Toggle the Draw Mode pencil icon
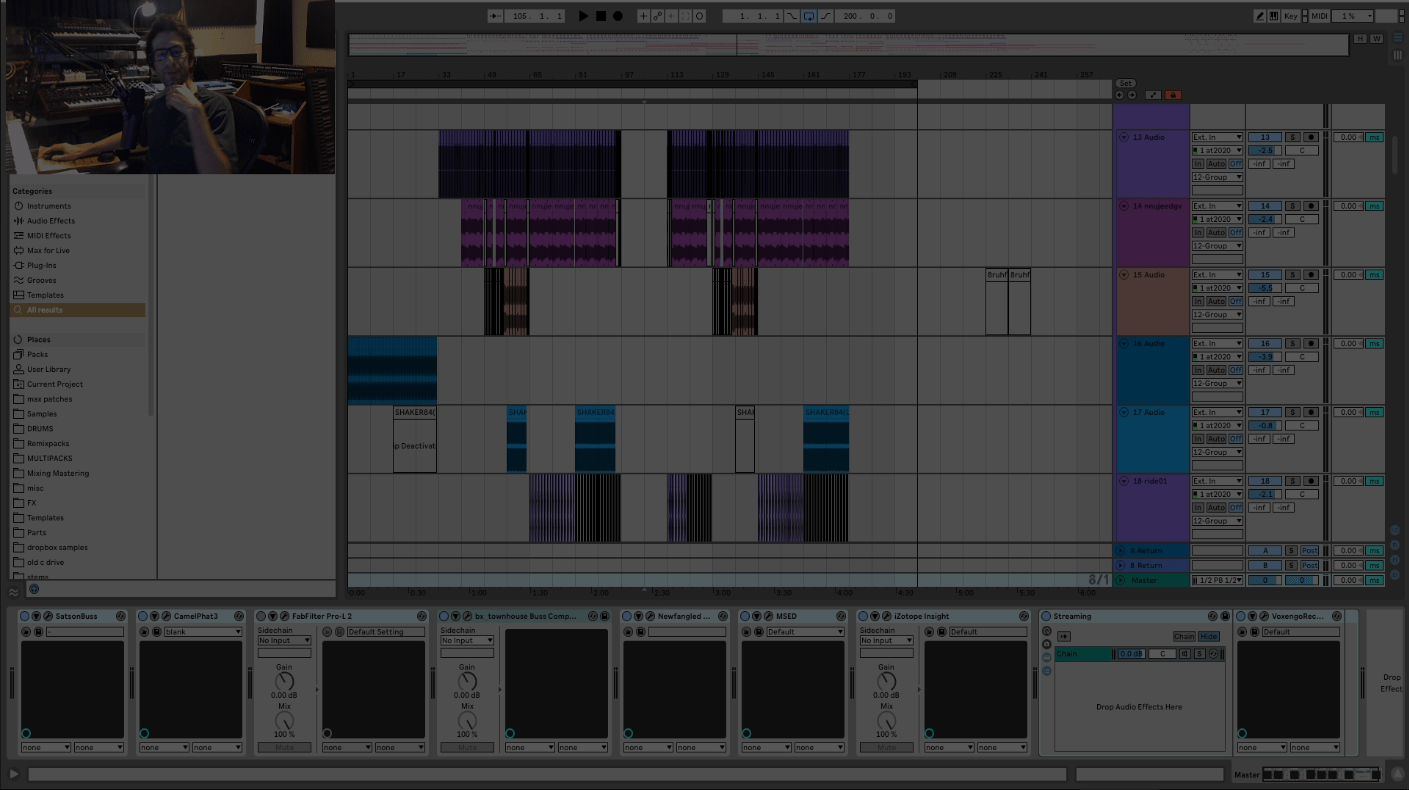This screenshot has height=790, width=1409. (1260, 16)
